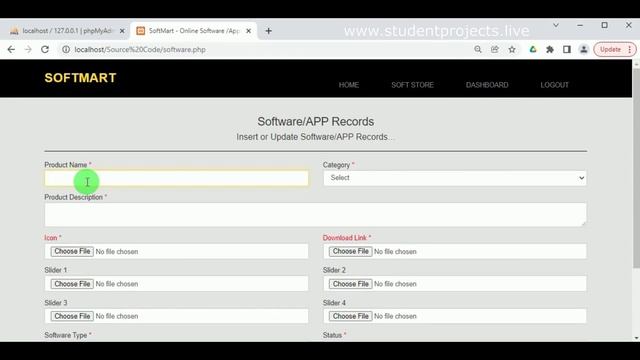Reload the page with the refresh icon

tap(45, 49)
